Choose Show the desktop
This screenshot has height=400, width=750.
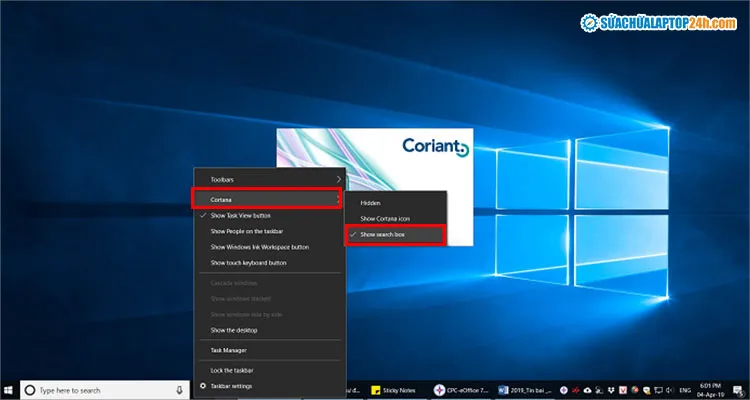(x=269, y=330)
